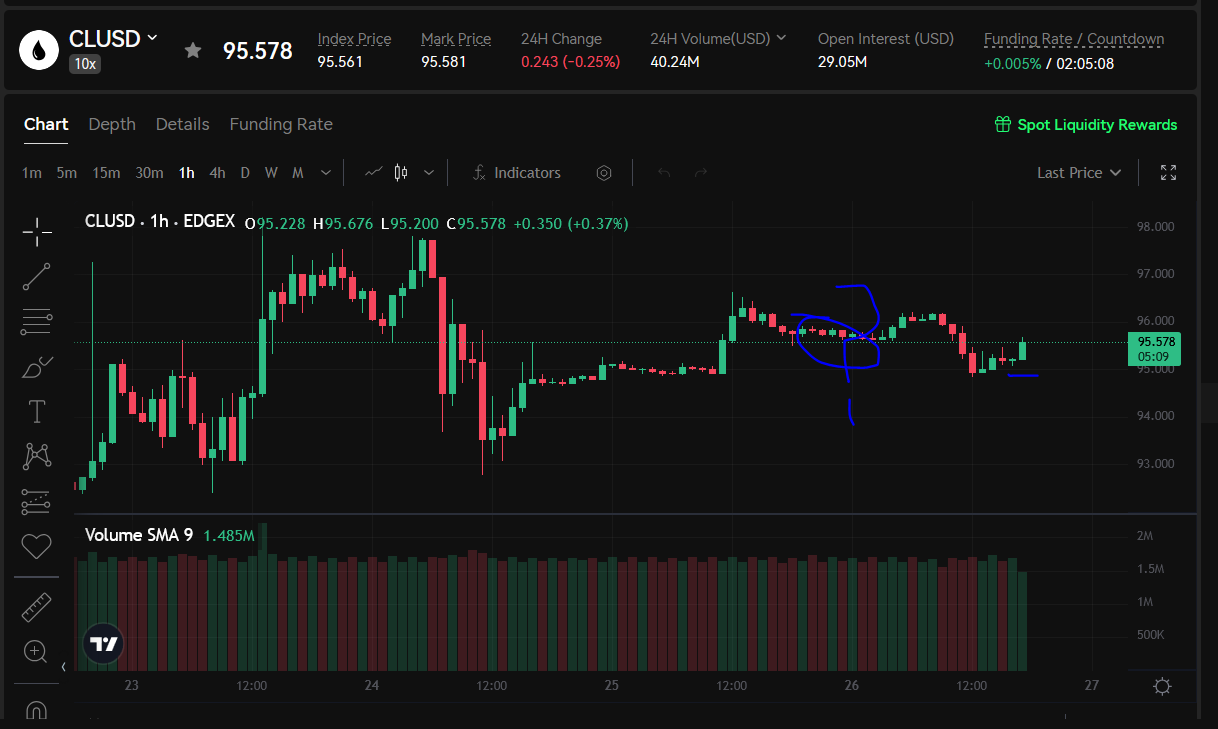Switch to the Depth tab

112,124
